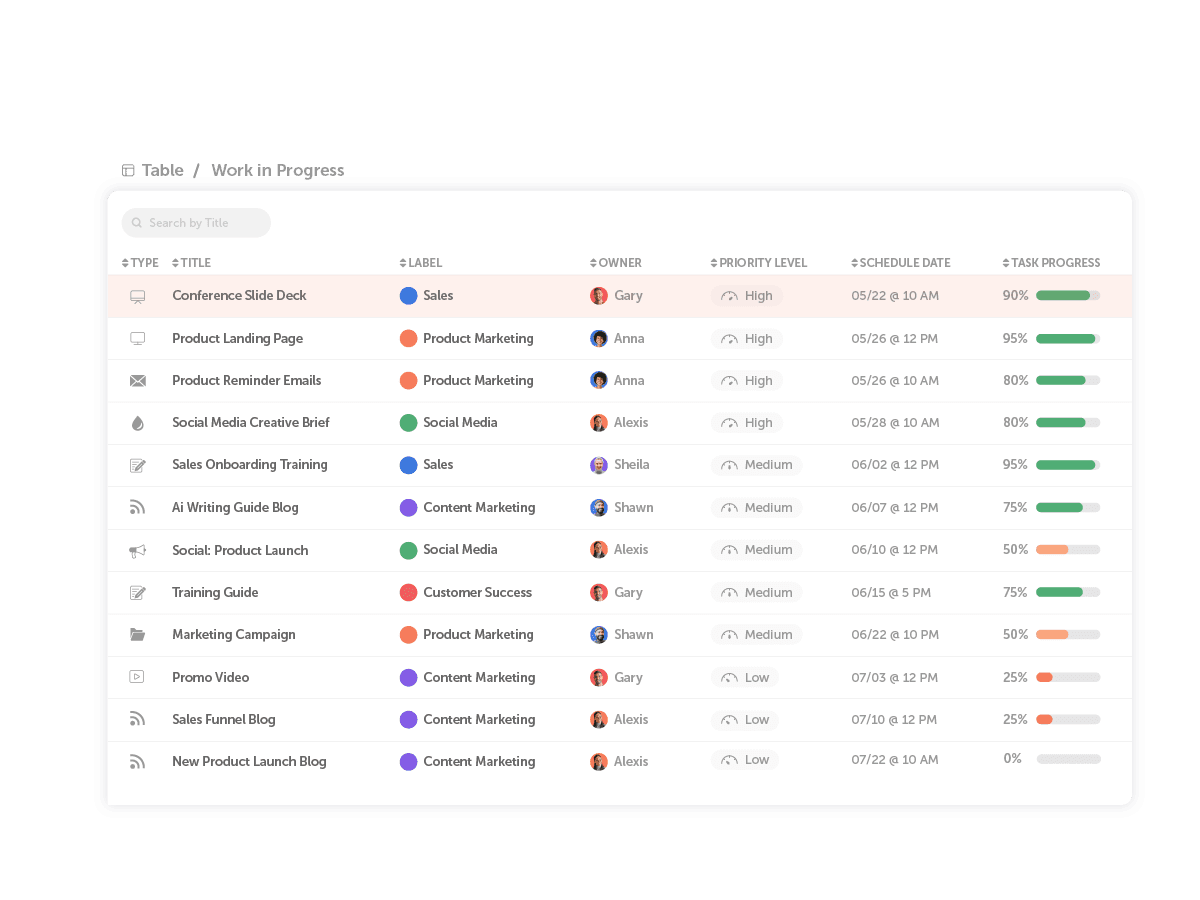
Task: Click the megaphone icon for Social: Product Launch
Action: [x=138, y=551]
